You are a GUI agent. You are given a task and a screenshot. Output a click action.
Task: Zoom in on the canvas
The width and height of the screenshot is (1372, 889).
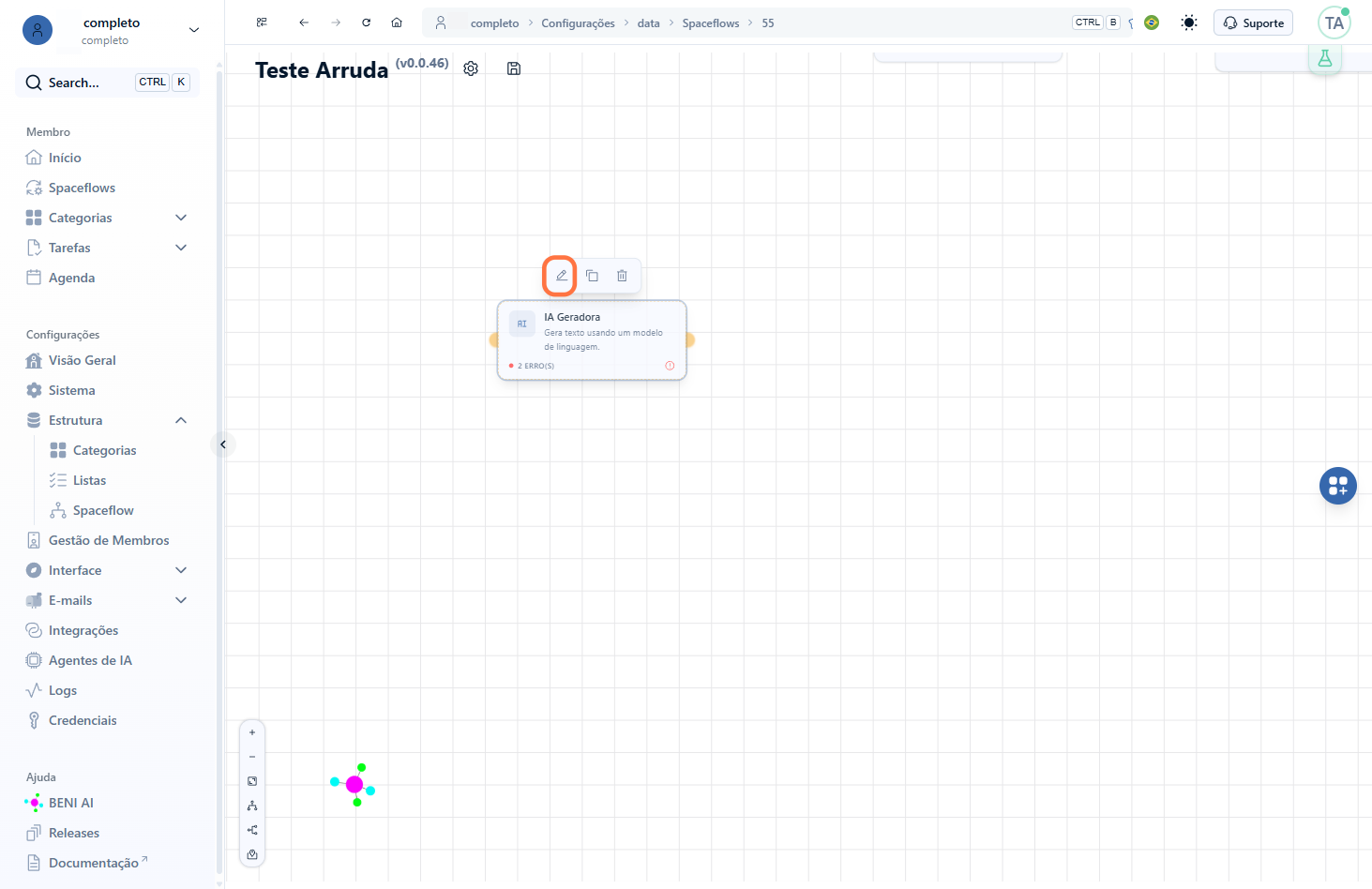[252, 732]
